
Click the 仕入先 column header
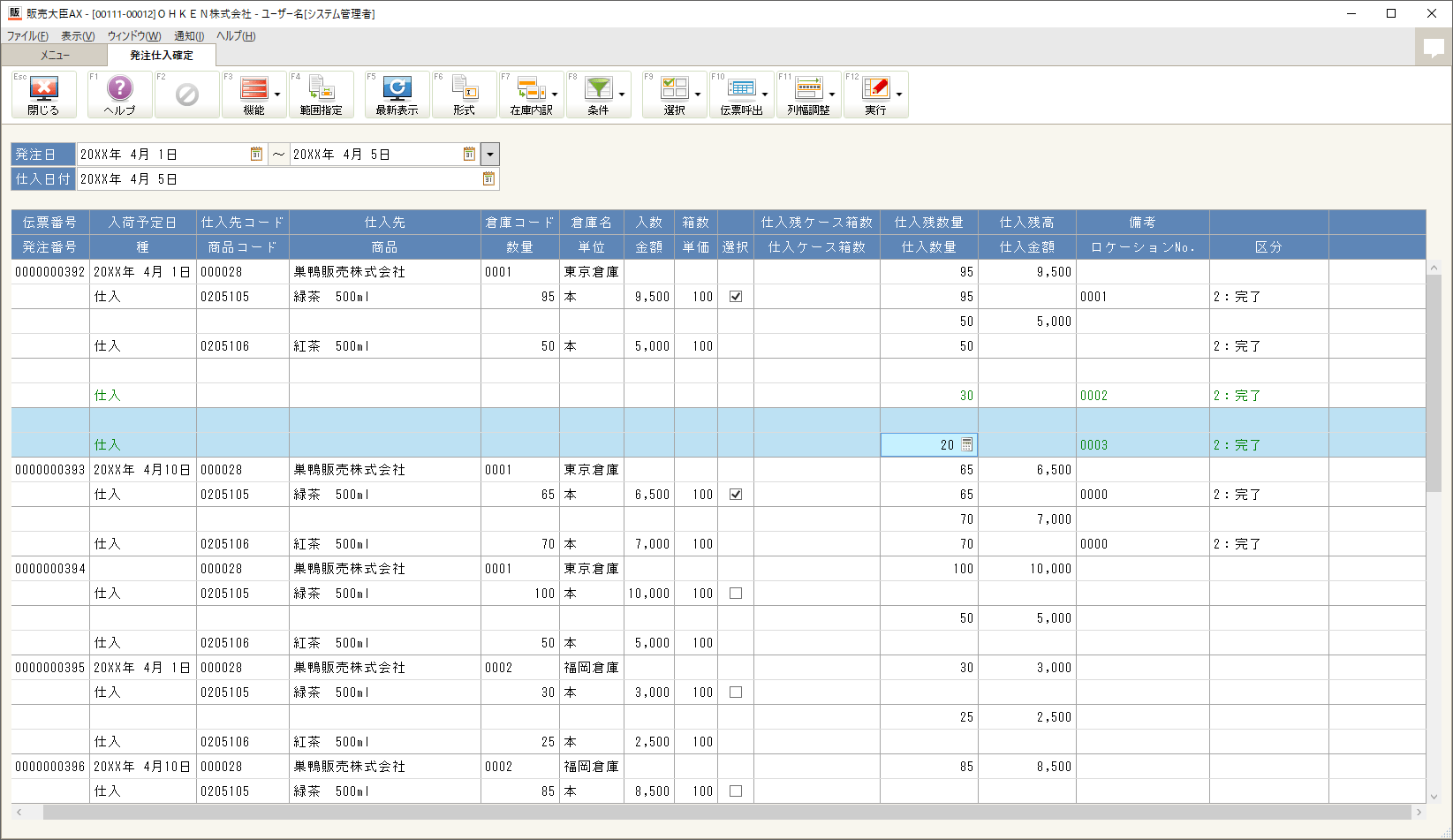[x=384, y=223]
